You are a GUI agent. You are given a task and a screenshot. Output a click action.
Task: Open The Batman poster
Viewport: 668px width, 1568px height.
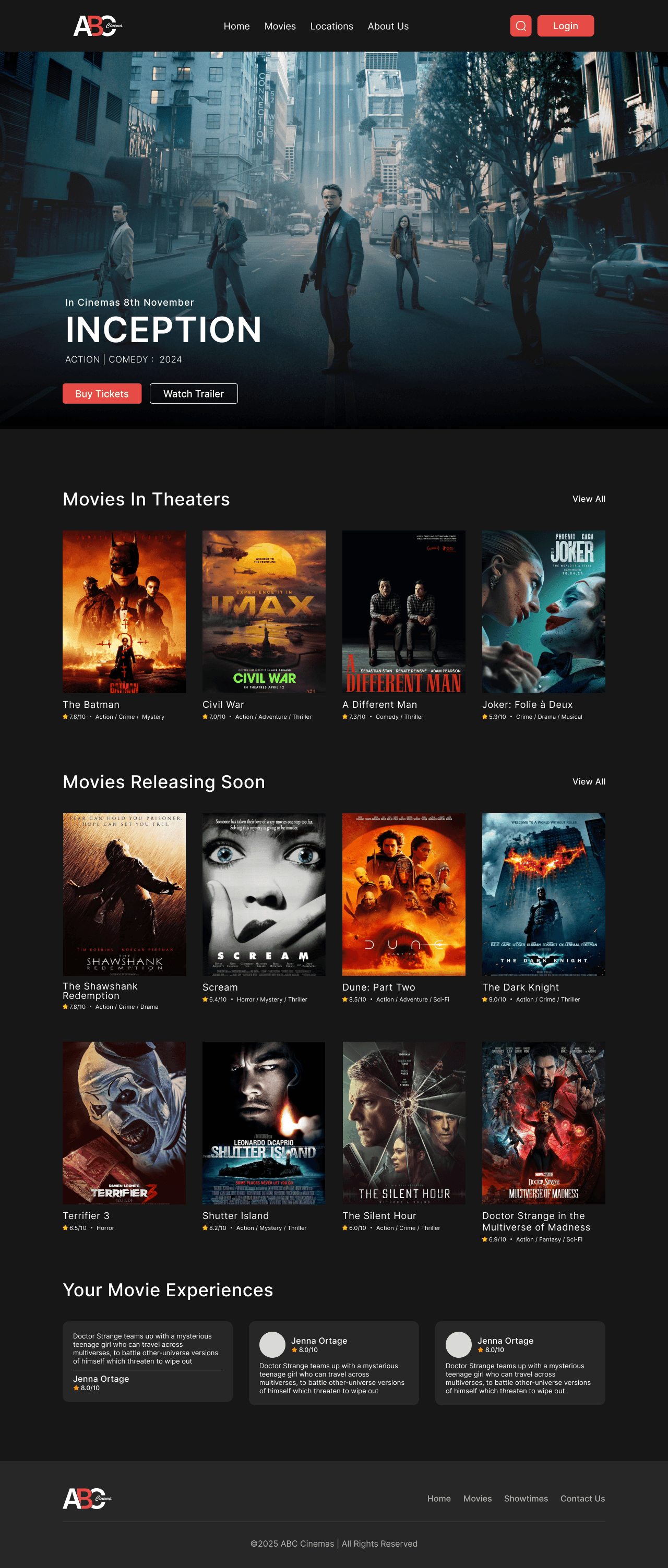click(124, 612)
